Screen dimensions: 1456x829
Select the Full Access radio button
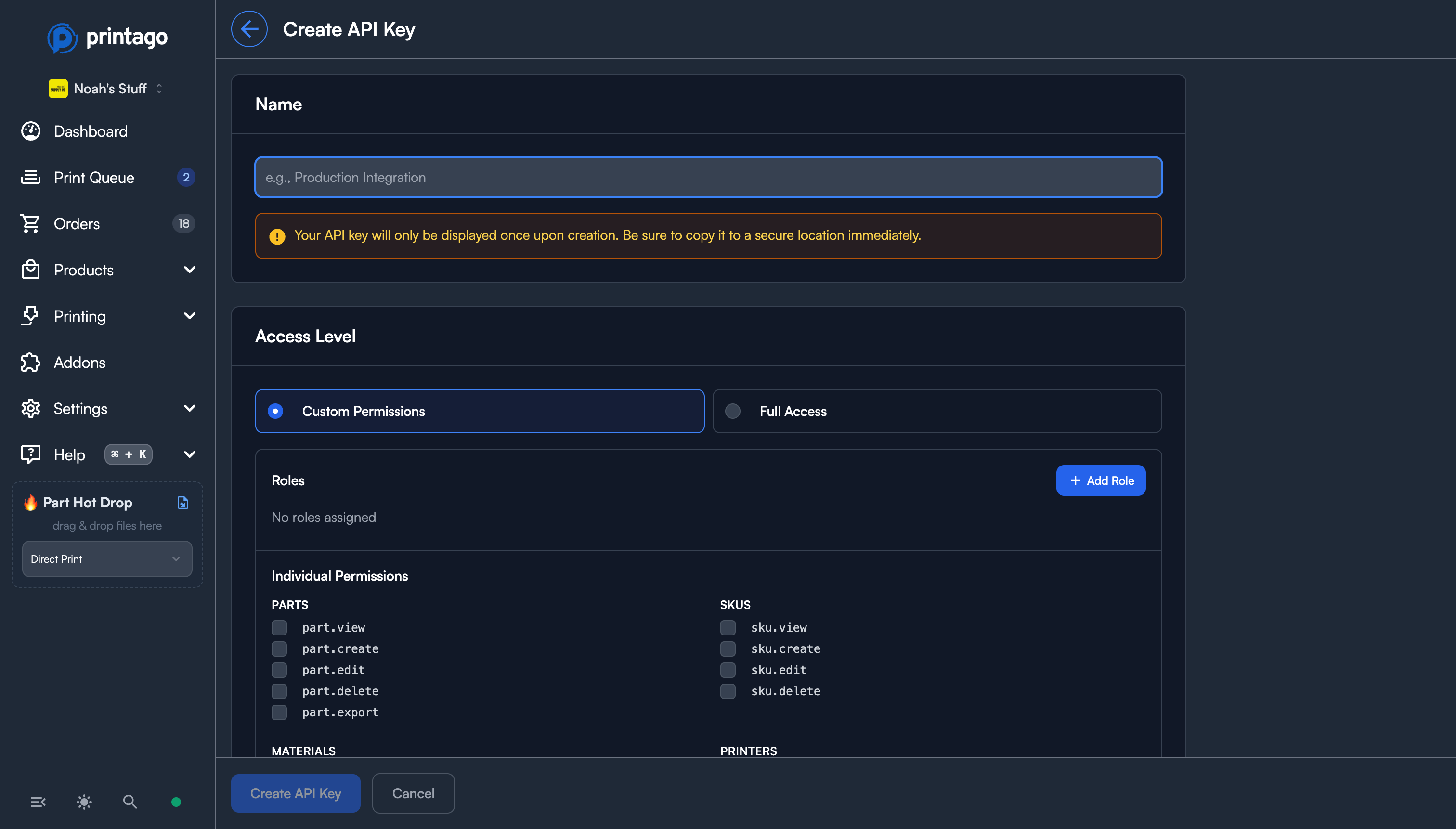point(733,411)
